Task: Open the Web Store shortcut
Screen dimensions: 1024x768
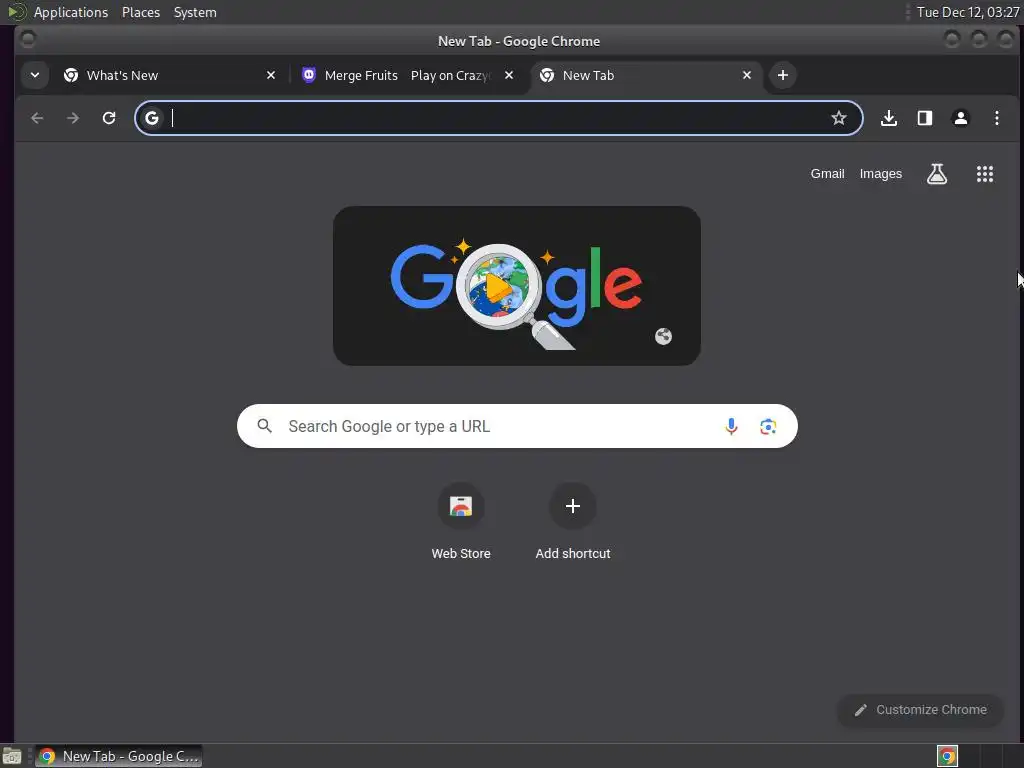Action: click(x=461, y=522)
